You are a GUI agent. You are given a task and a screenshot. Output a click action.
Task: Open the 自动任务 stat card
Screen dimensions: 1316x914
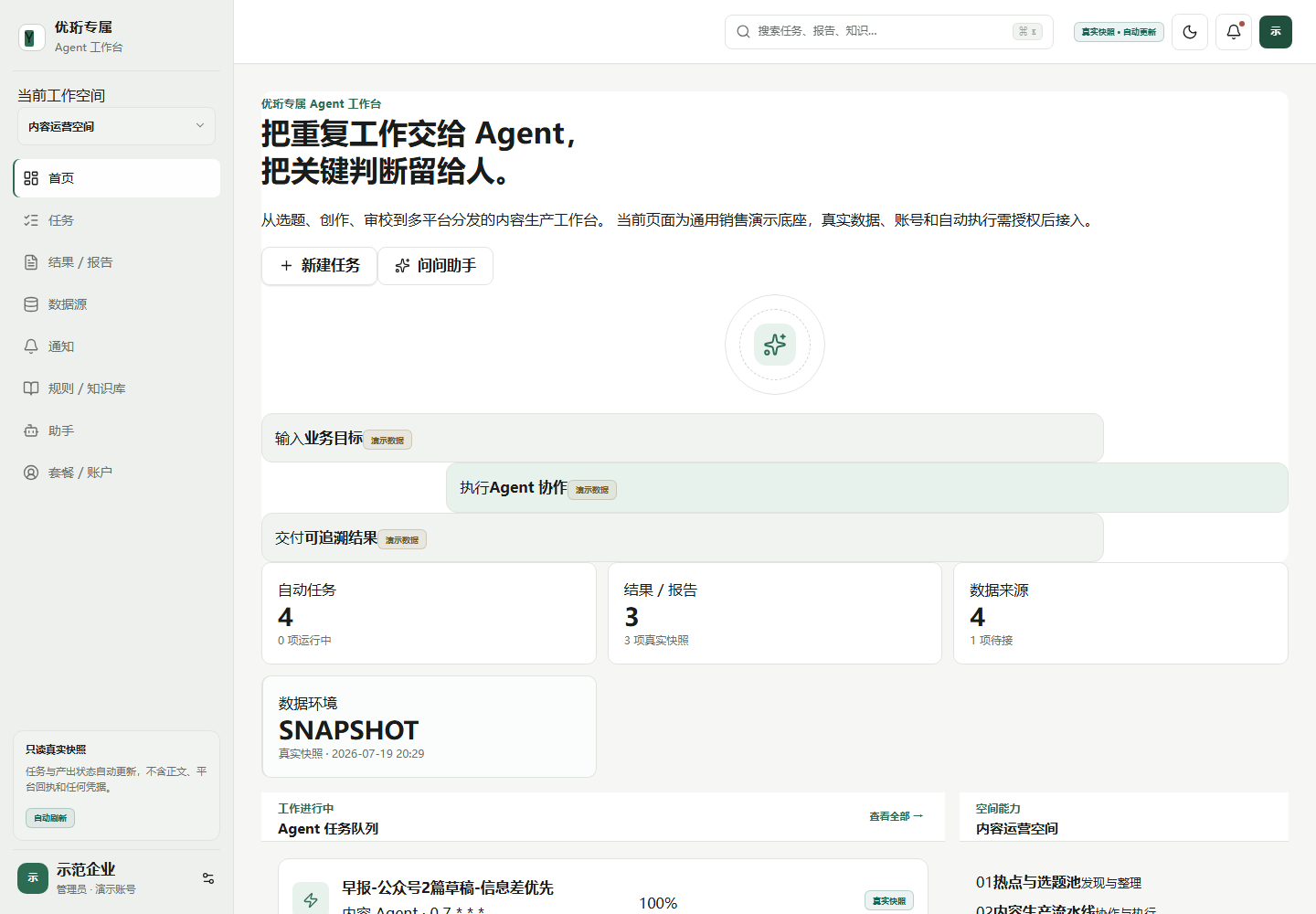[x=429, y=613]
